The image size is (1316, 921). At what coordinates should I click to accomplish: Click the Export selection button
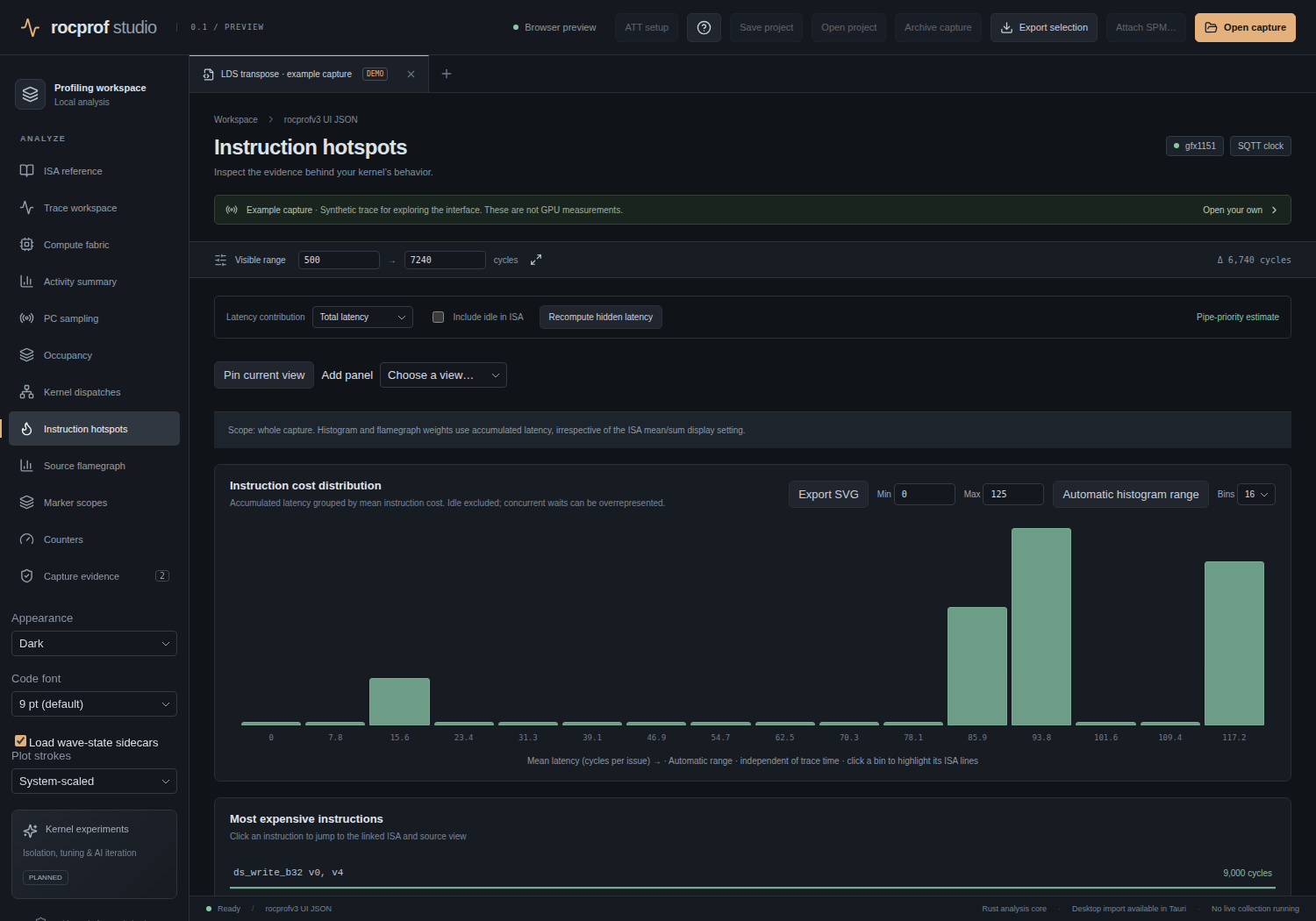point(1044,27)
